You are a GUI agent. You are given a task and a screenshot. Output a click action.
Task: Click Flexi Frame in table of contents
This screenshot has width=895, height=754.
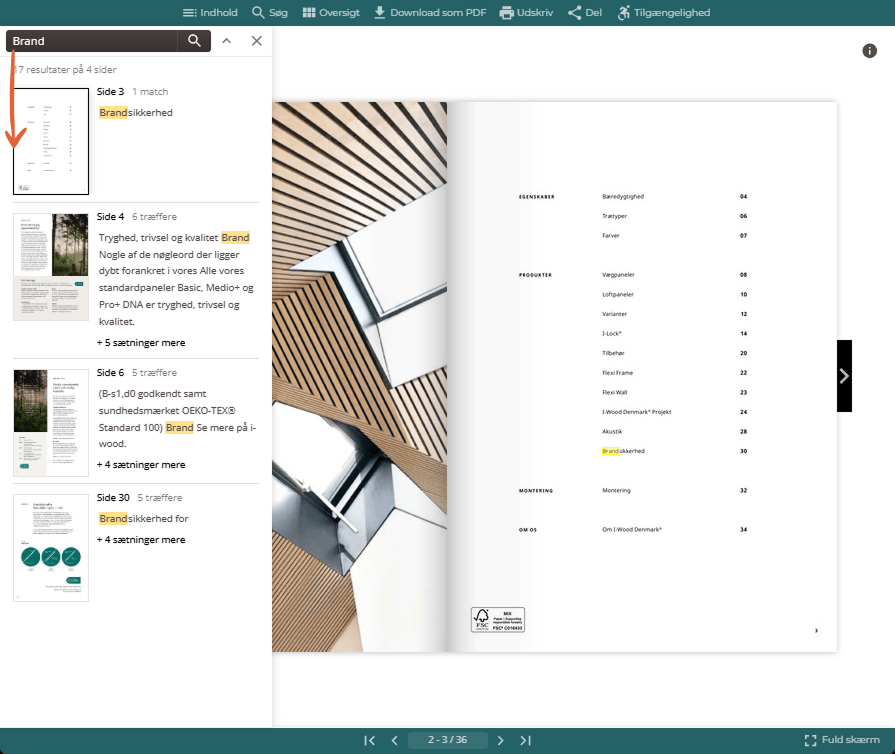[x=617, y=373]
